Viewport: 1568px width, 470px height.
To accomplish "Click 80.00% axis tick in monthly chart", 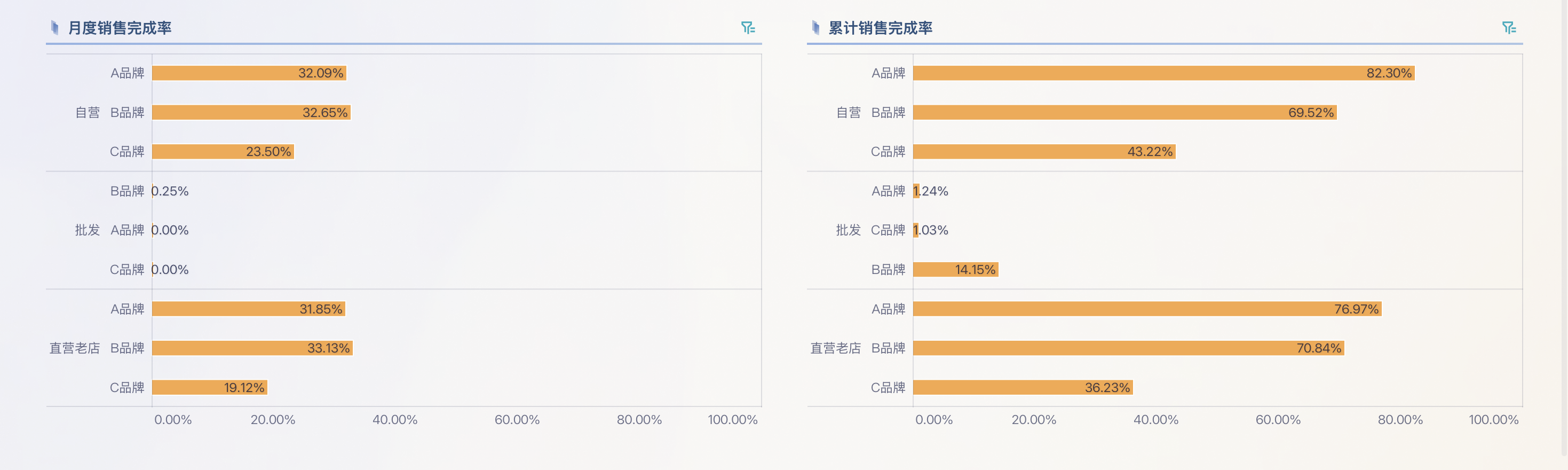I will point(639,419).
